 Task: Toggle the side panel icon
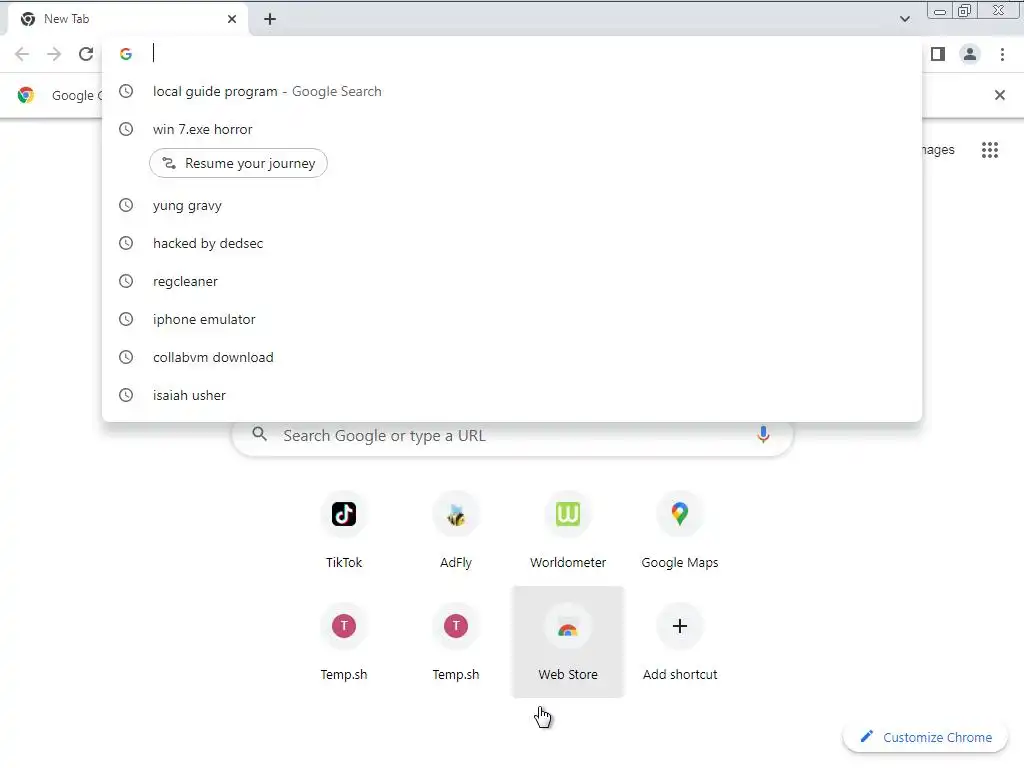tap(938, 54)
